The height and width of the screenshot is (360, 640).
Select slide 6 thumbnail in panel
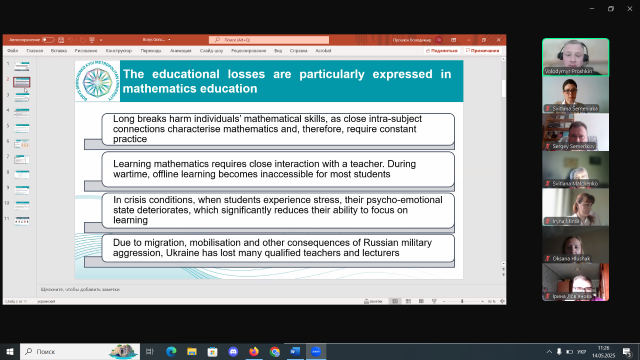22,144
